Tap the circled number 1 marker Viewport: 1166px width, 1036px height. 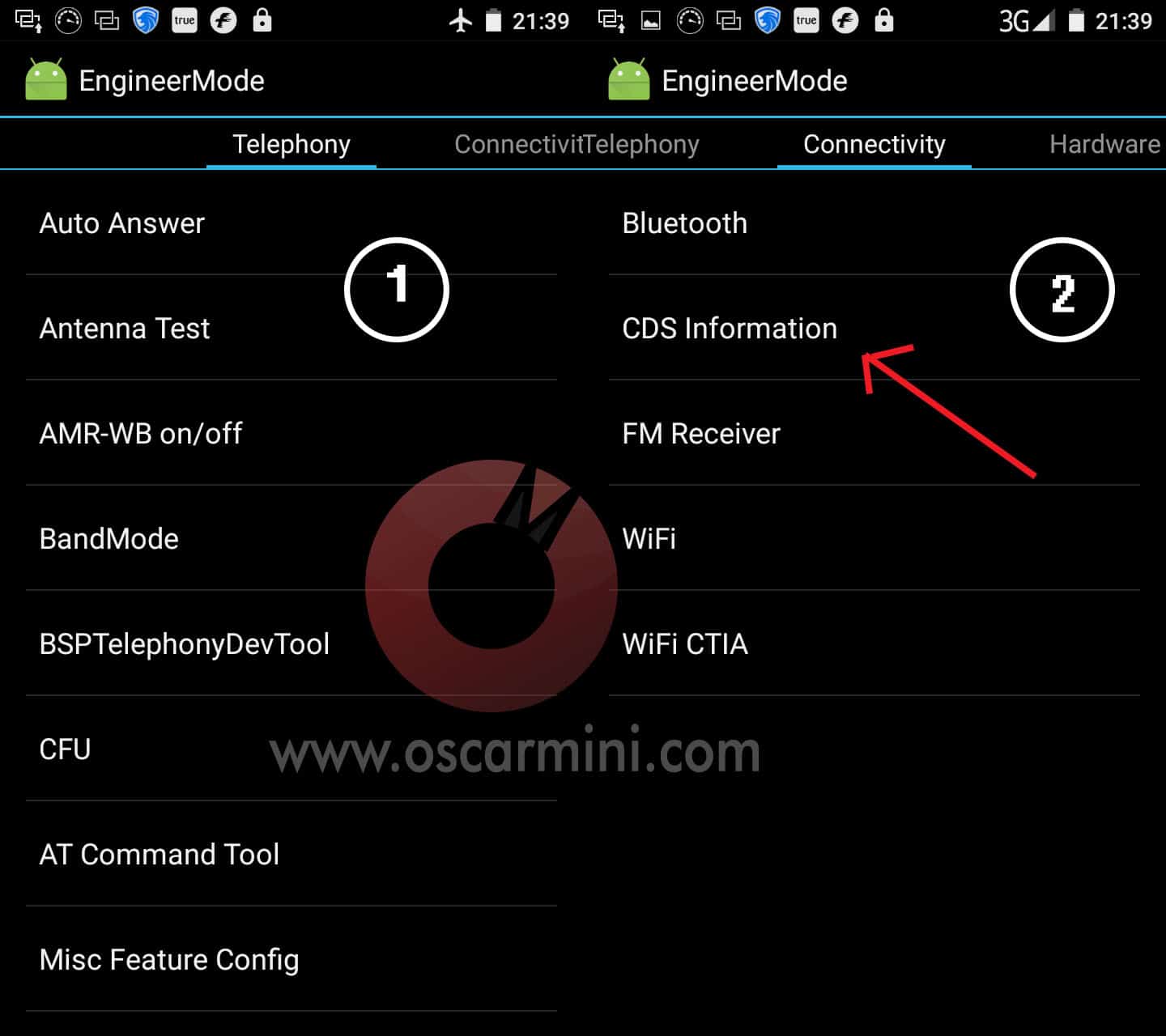[397, 290]
